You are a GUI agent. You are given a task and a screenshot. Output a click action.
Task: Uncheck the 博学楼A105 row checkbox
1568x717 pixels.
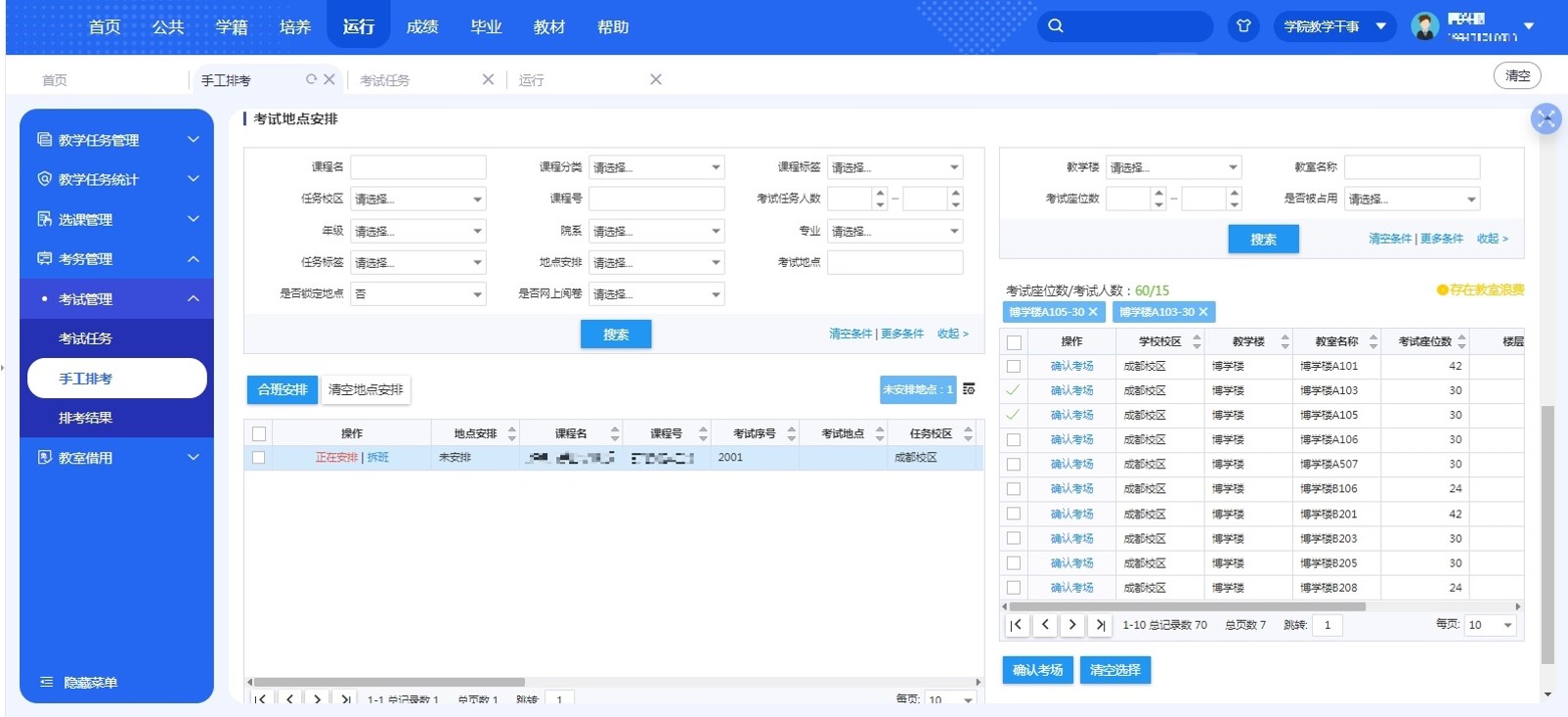[1014, 415]
